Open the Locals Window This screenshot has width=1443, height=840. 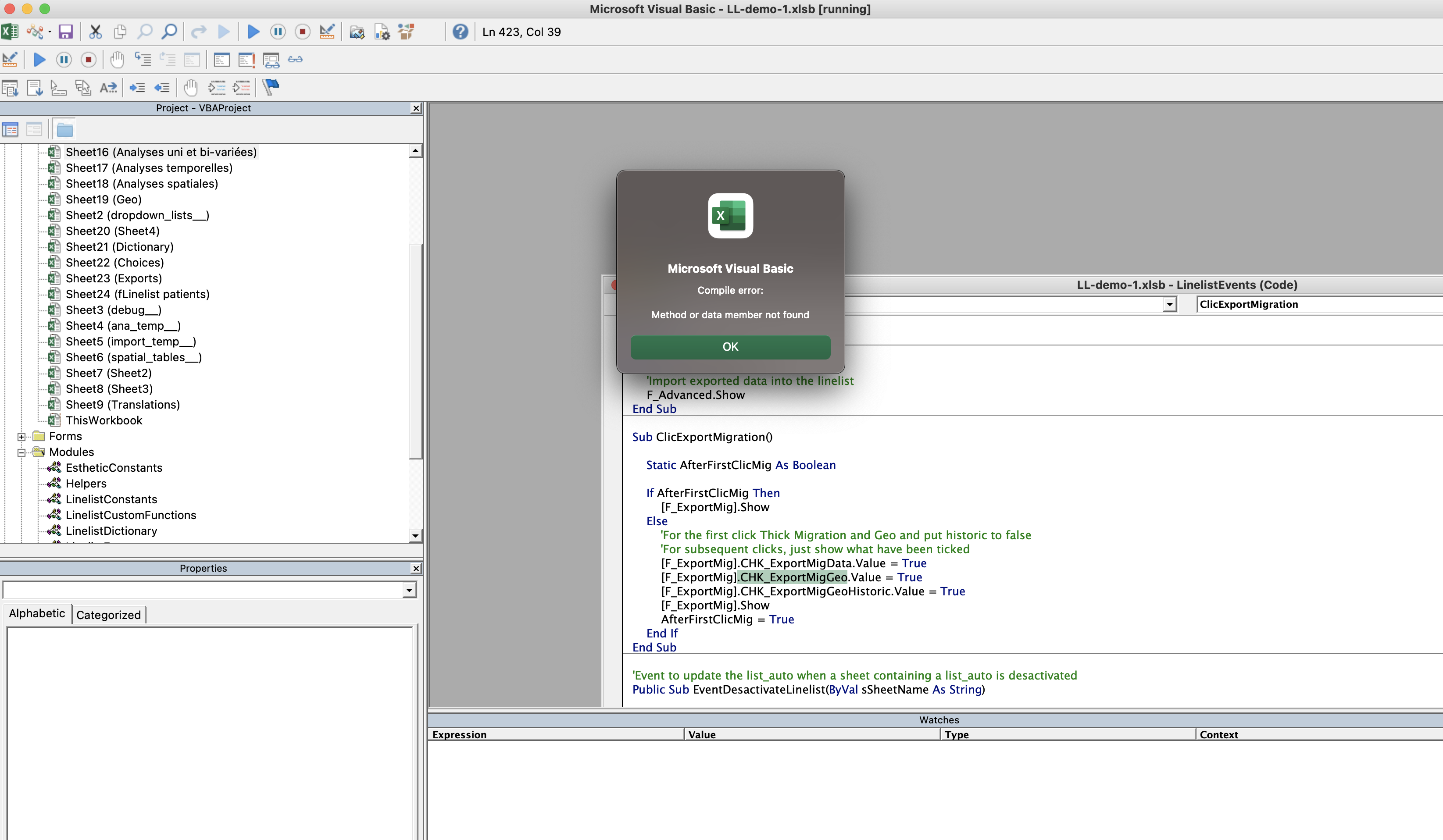click(221, 60)
